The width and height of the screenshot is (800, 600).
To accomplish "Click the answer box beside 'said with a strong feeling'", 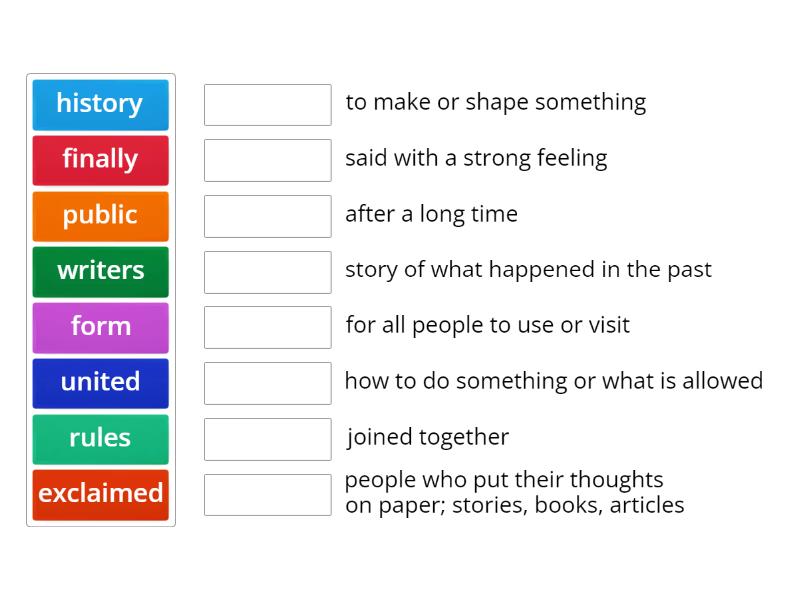I will click(x=267, y=160).
